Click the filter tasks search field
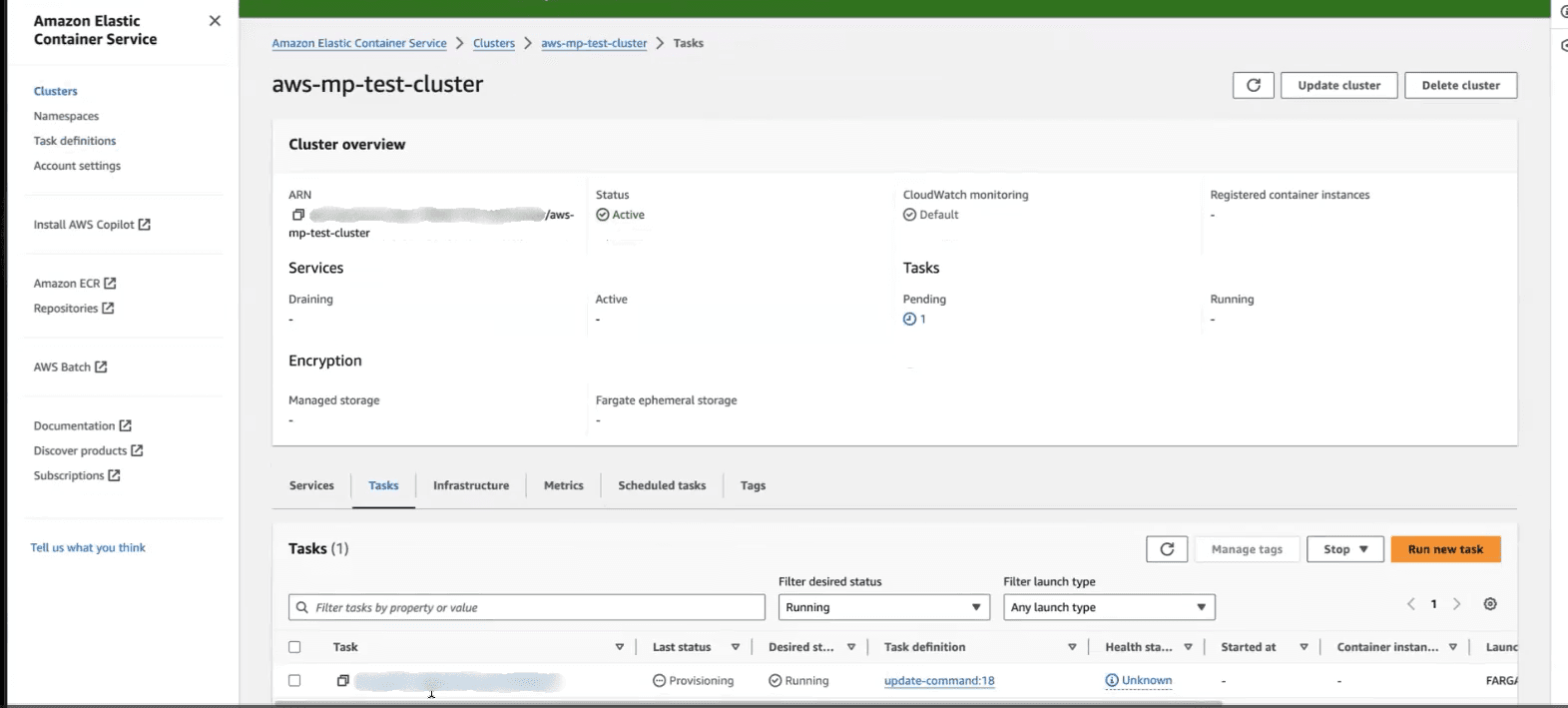Screen dimensions: 1568x708 click(x=526, y=607)
